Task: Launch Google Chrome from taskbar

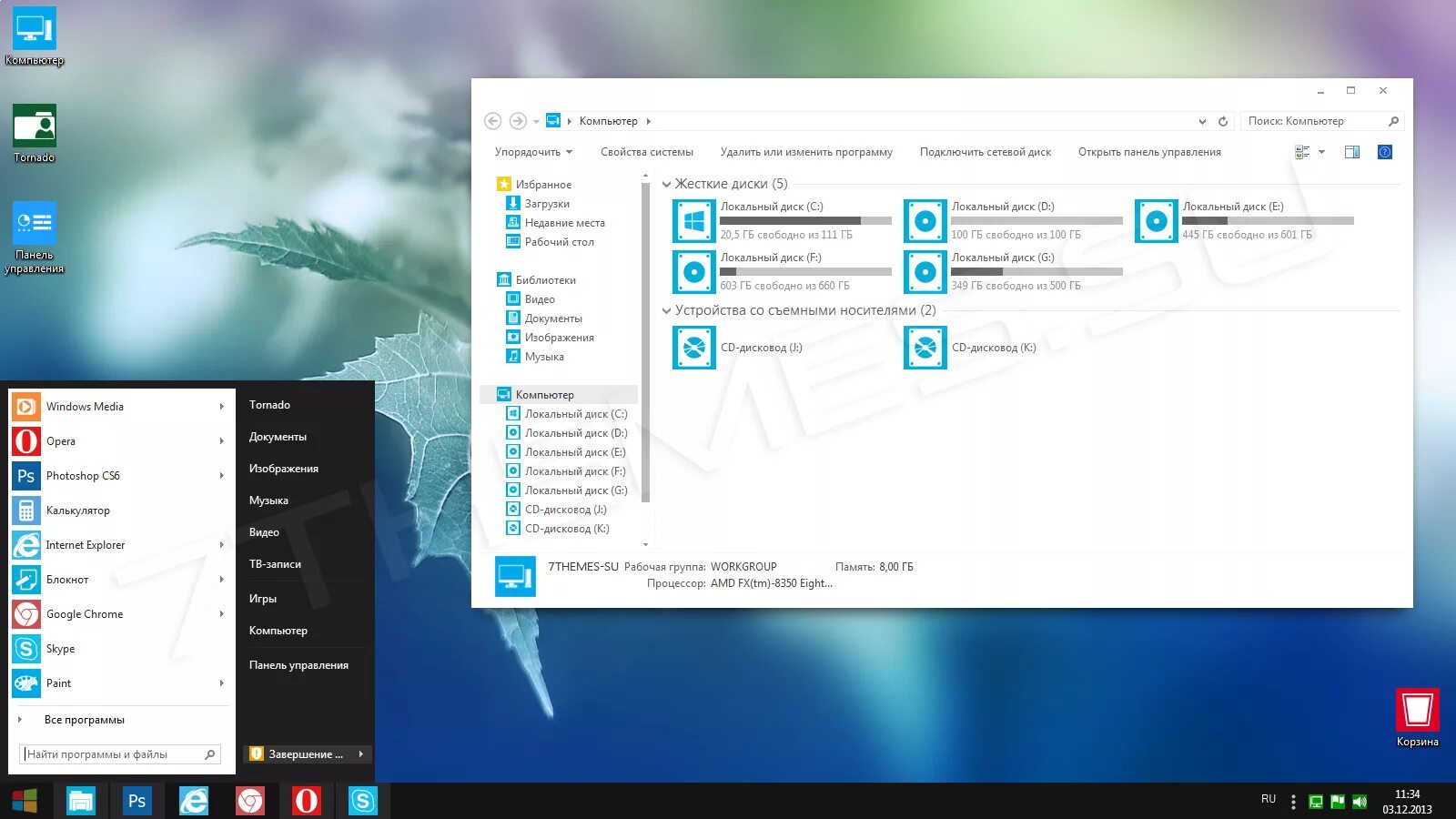Action: (x=250, y=801)
